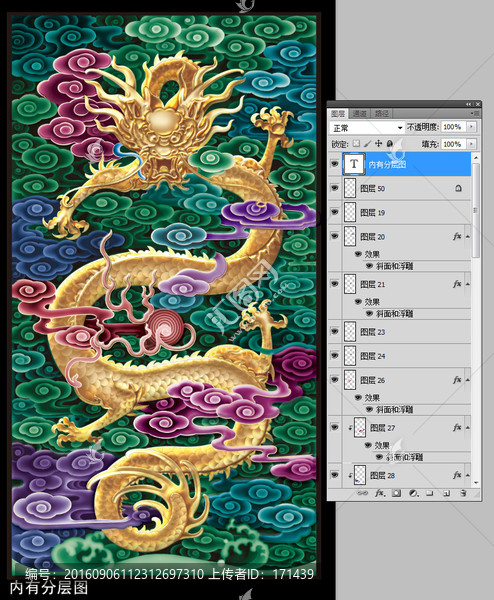This screenshot has height=600, width=494.
Task: Toggle visibility of 图层 24
Action: pos(335,355)
